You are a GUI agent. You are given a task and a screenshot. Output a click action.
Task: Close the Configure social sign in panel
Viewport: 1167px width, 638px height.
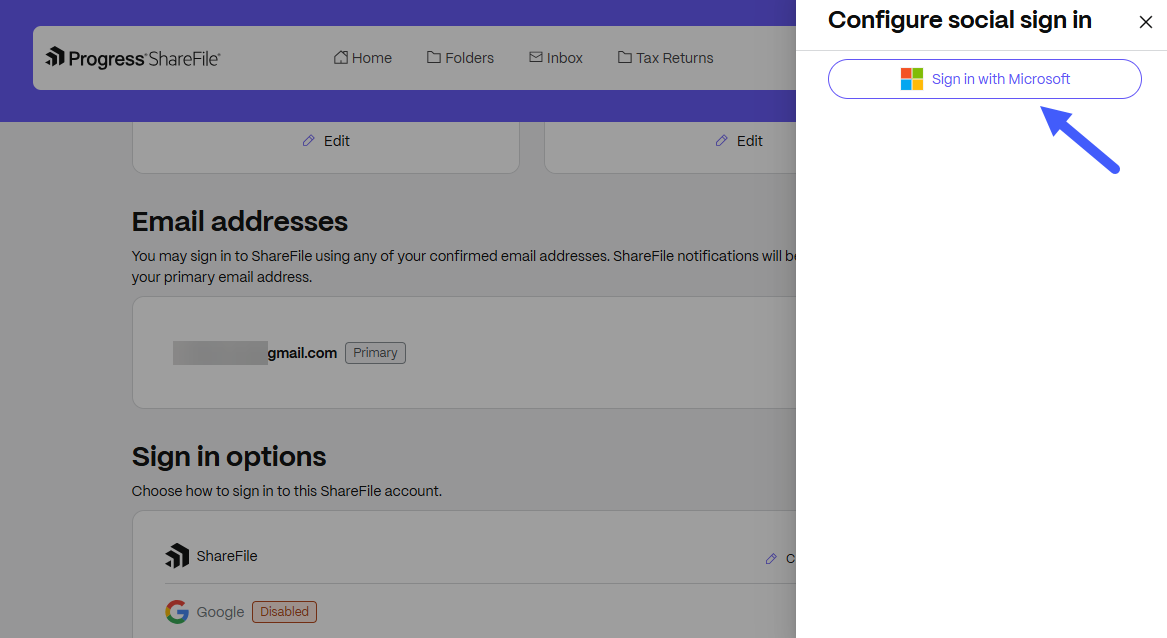[1146, 22]
